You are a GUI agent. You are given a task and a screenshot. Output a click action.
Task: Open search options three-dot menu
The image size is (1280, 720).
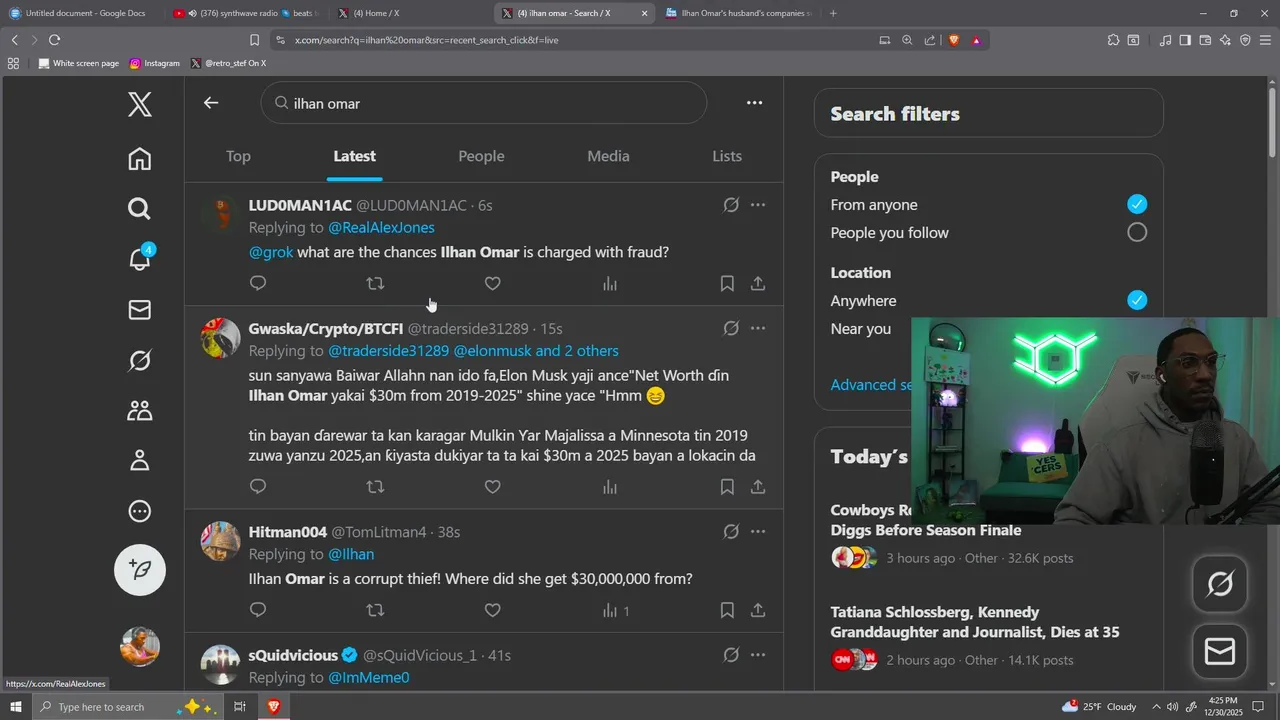(x=755, y=103)
